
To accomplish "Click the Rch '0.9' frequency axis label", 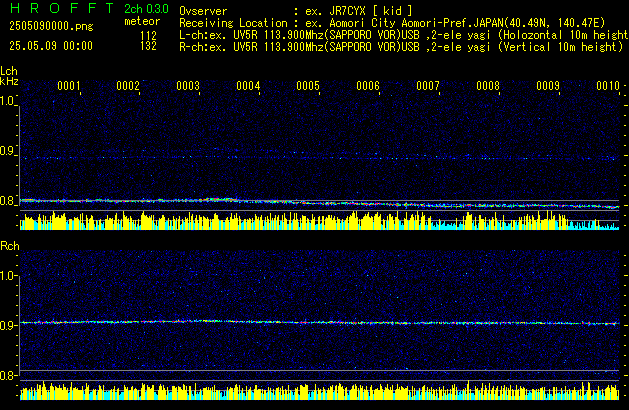I will (8, 325).
